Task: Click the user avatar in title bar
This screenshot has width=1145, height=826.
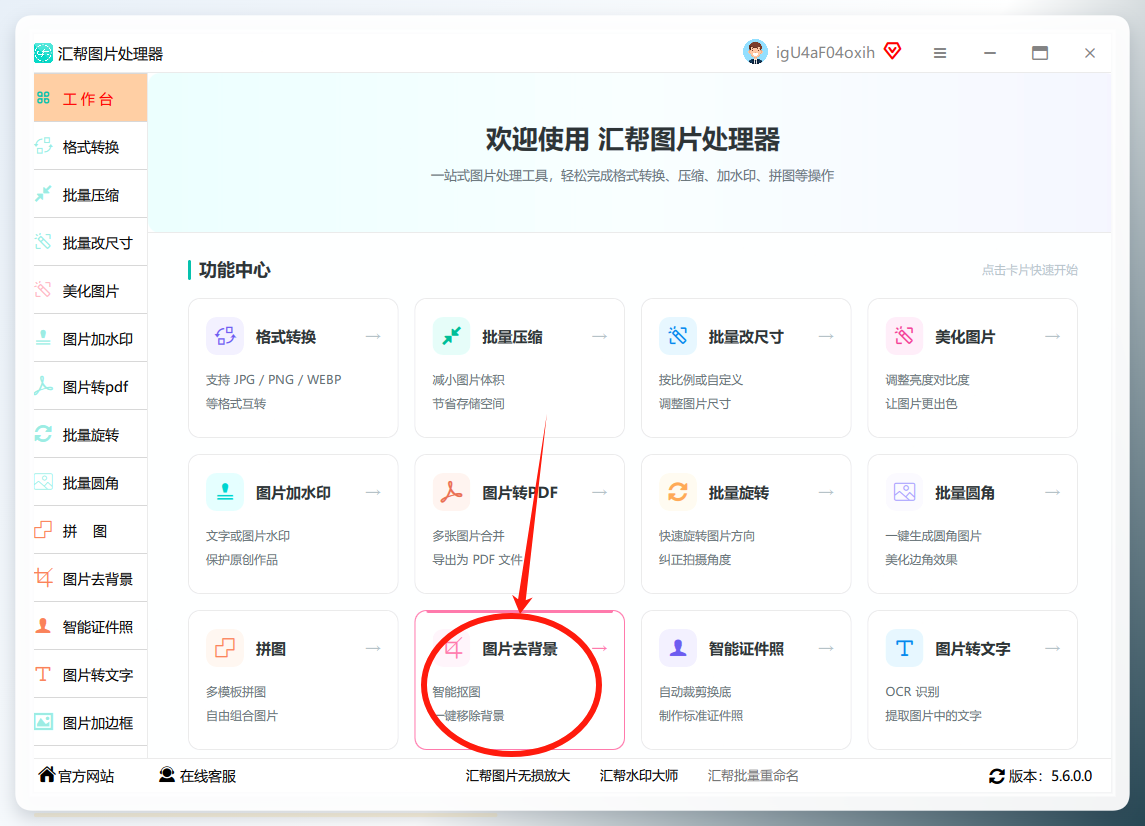Action: 755,53
